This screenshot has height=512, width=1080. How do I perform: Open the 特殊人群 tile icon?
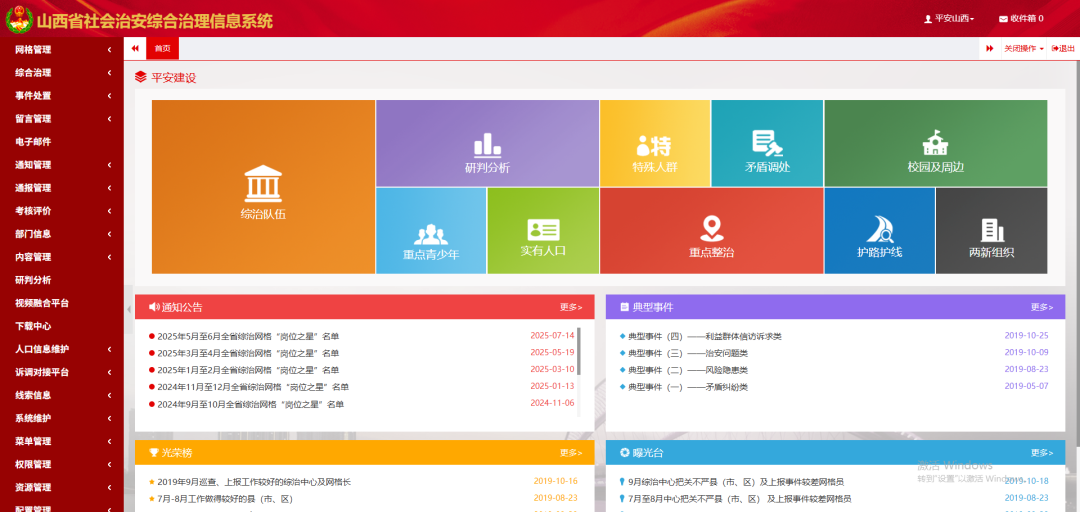654,147
